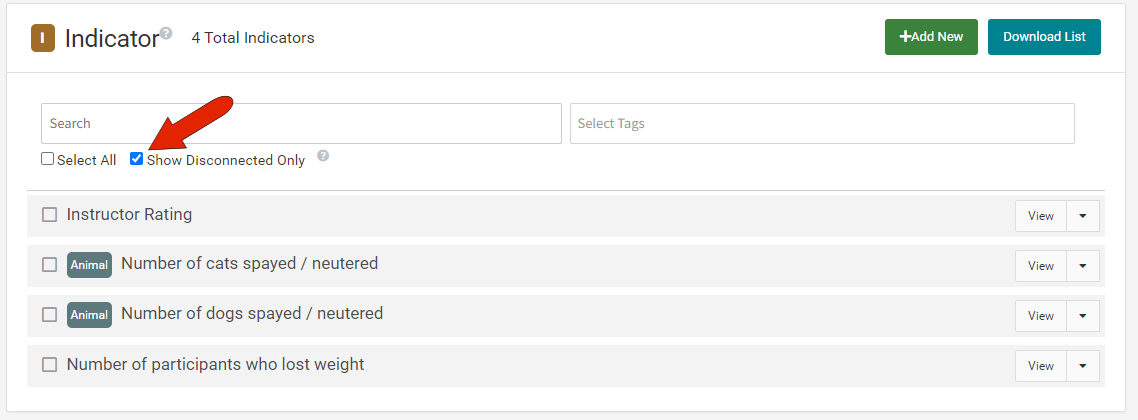Click Animal tag on cats spayed row

(x=89, y=265)
